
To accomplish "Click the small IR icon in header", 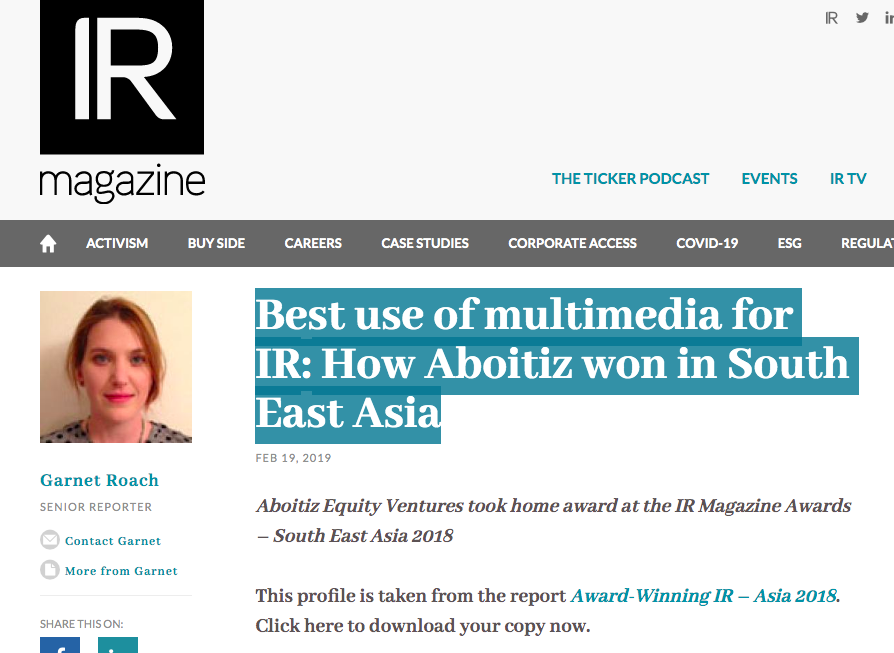I will tap(831, 18).
